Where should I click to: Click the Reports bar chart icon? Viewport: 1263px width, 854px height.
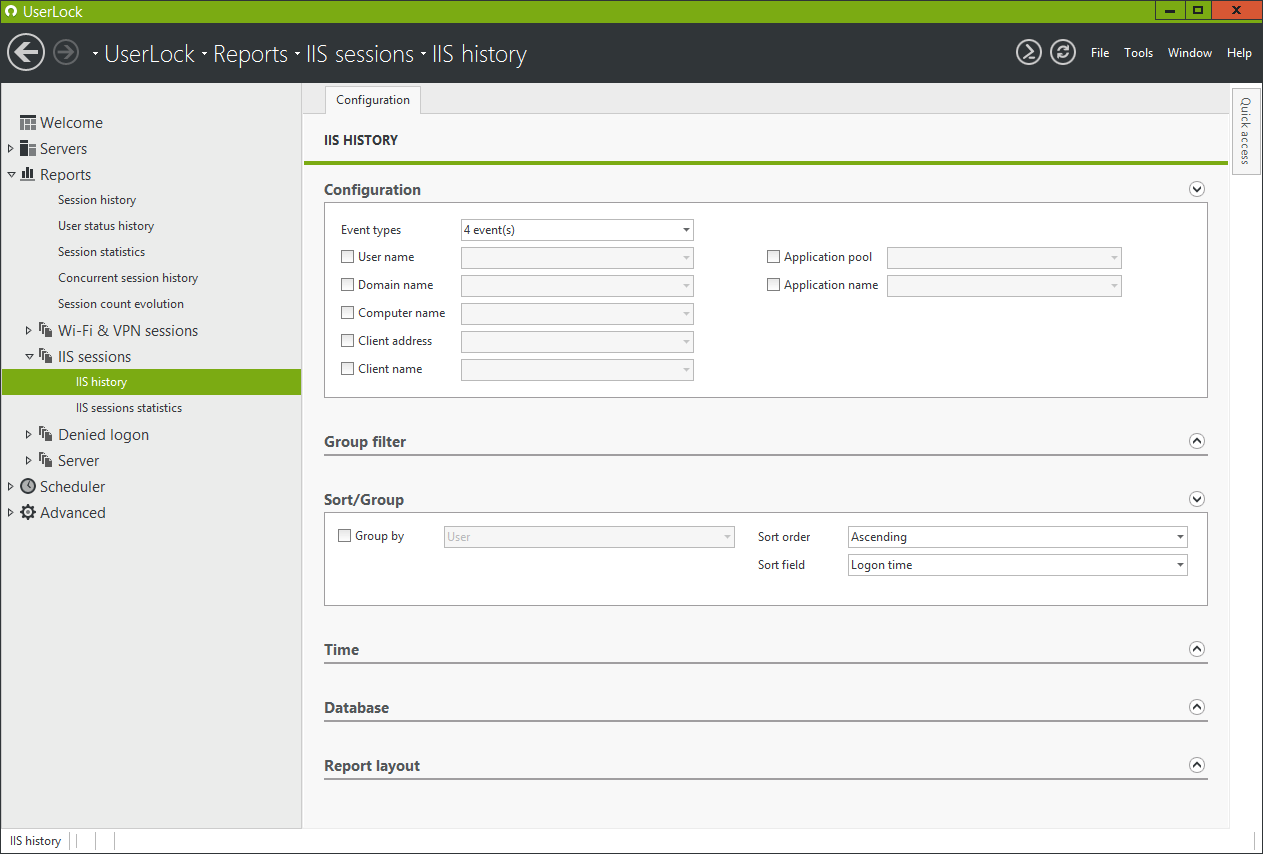coord(28,175)
